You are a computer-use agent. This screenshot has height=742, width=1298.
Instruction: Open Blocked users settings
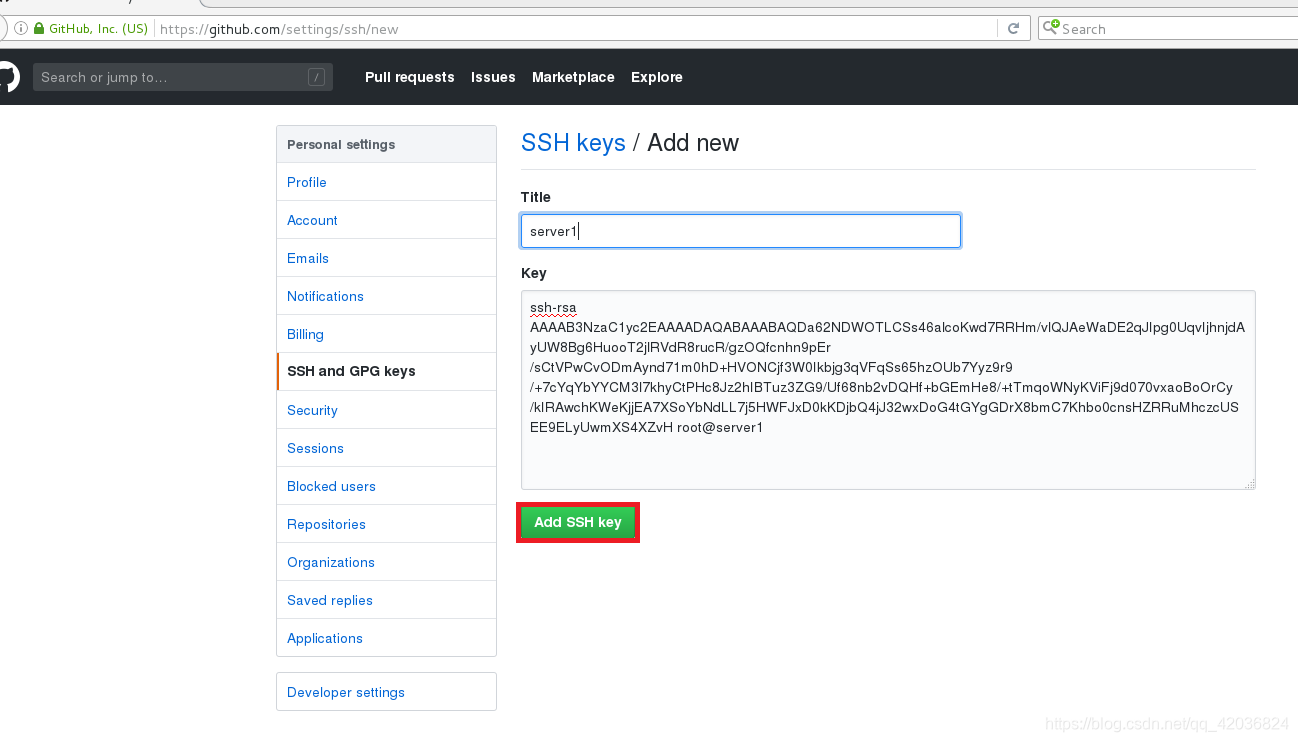[386, 486]
